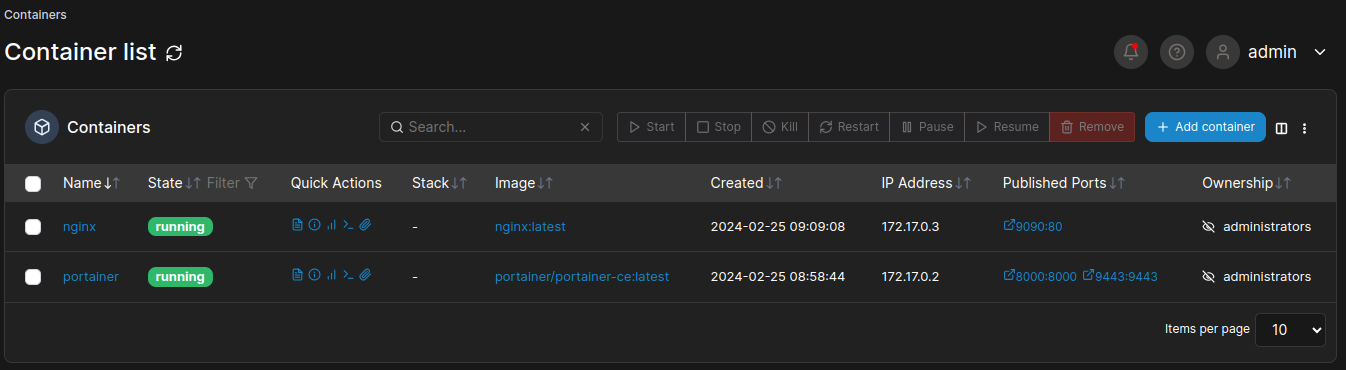The height and width of the screenshot is (370, 1346).
Task: View stats for the nginx container
Action: [331, 225]
